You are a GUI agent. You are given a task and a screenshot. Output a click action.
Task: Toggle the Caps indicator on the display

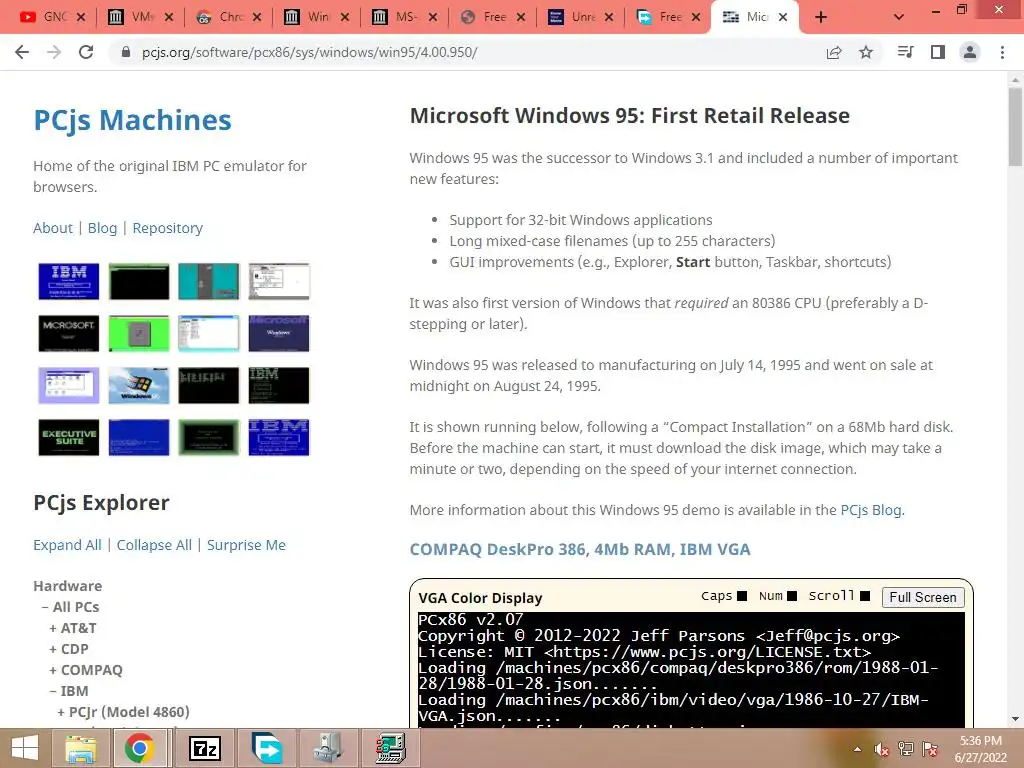pyautogui.click(x=742, y=596)
